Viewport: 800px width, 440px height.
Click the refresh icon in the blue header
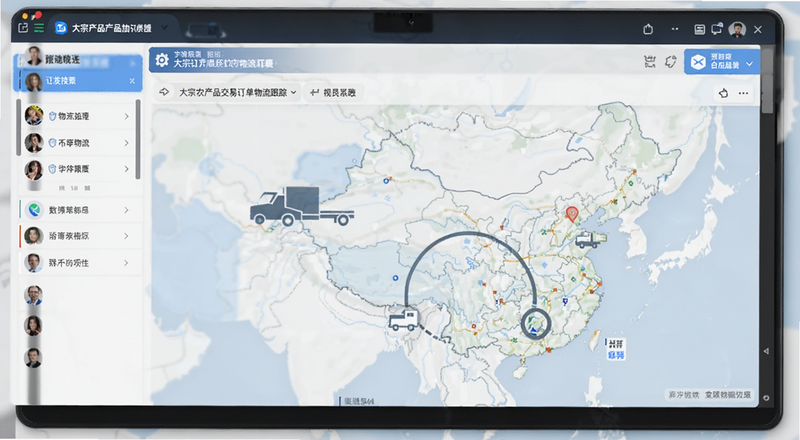coord(670,62)
